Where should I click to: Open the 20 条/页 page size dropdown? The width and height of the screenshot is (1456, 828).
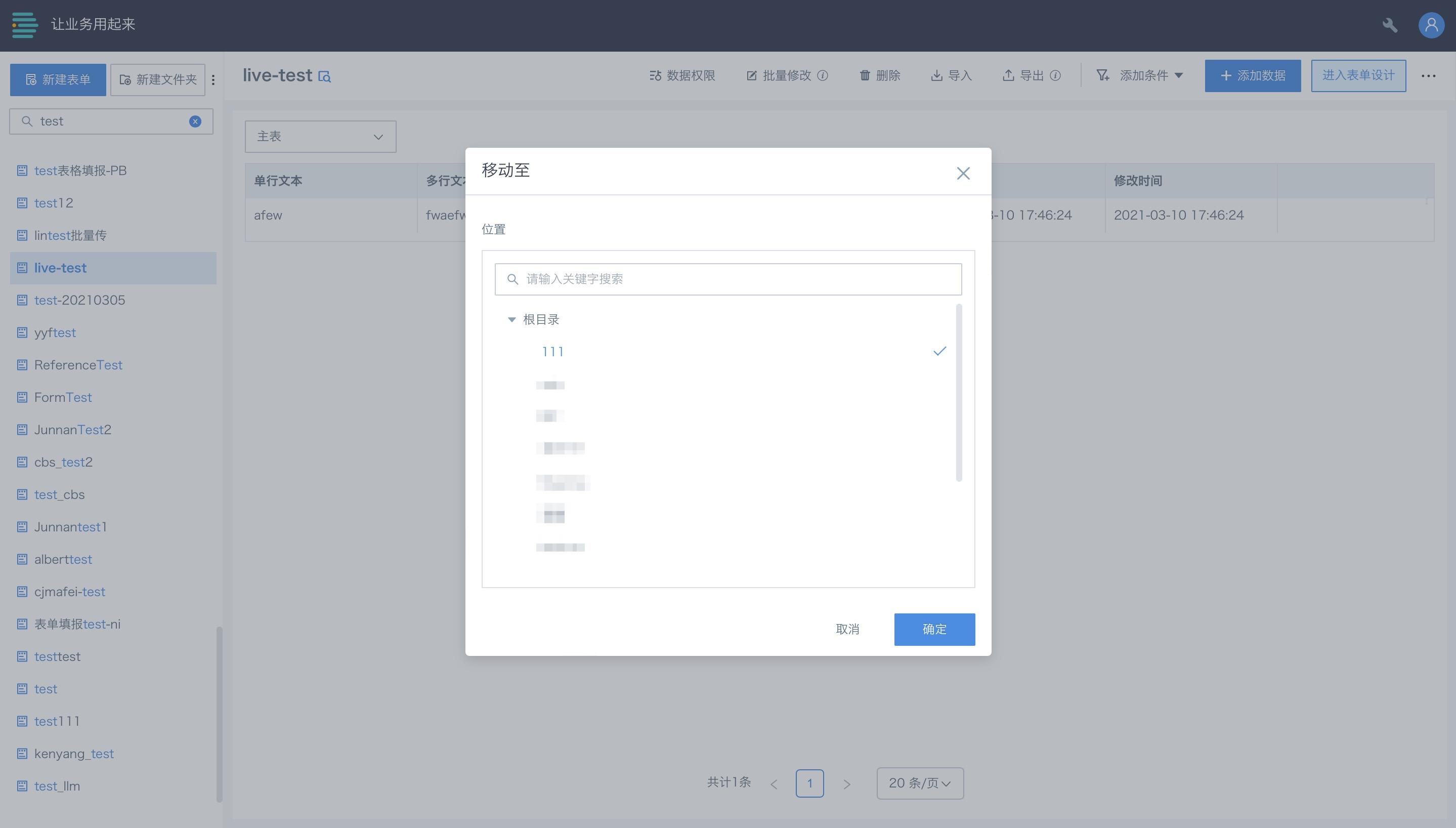(x=920, y=783)
